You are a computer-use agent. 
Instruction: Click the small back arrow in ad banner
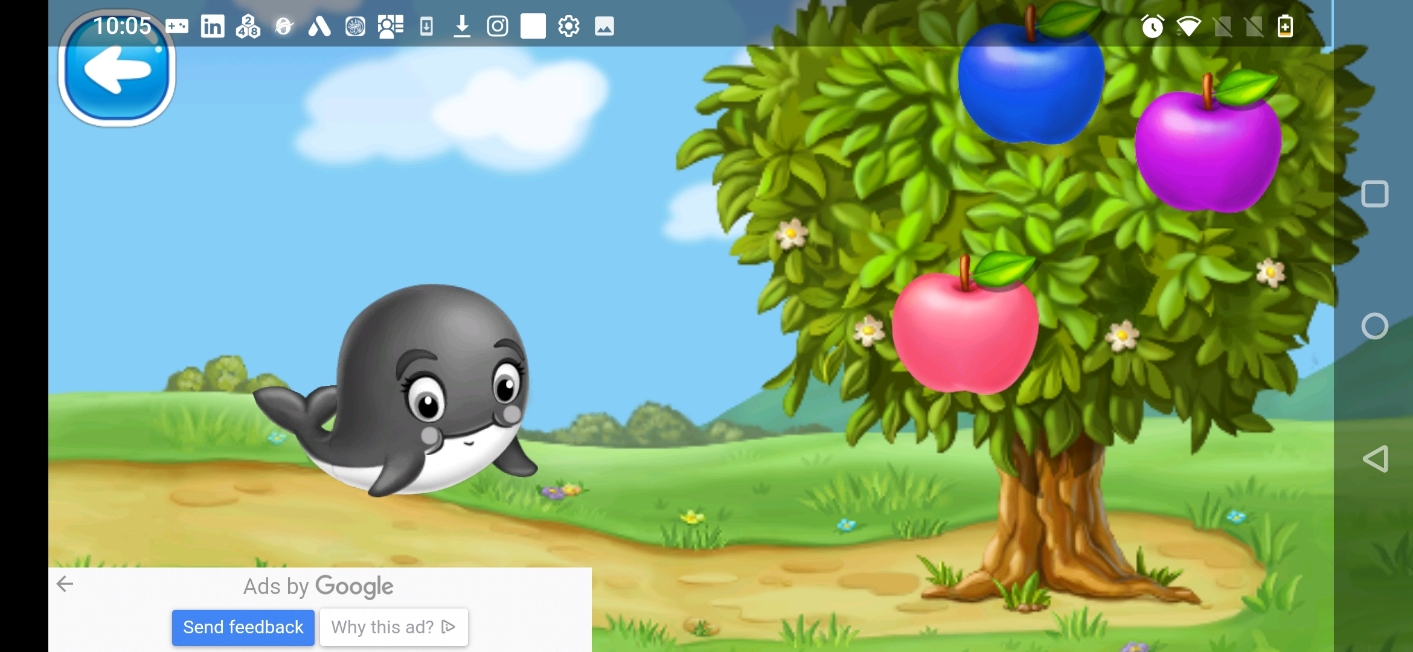coord(65,585)
